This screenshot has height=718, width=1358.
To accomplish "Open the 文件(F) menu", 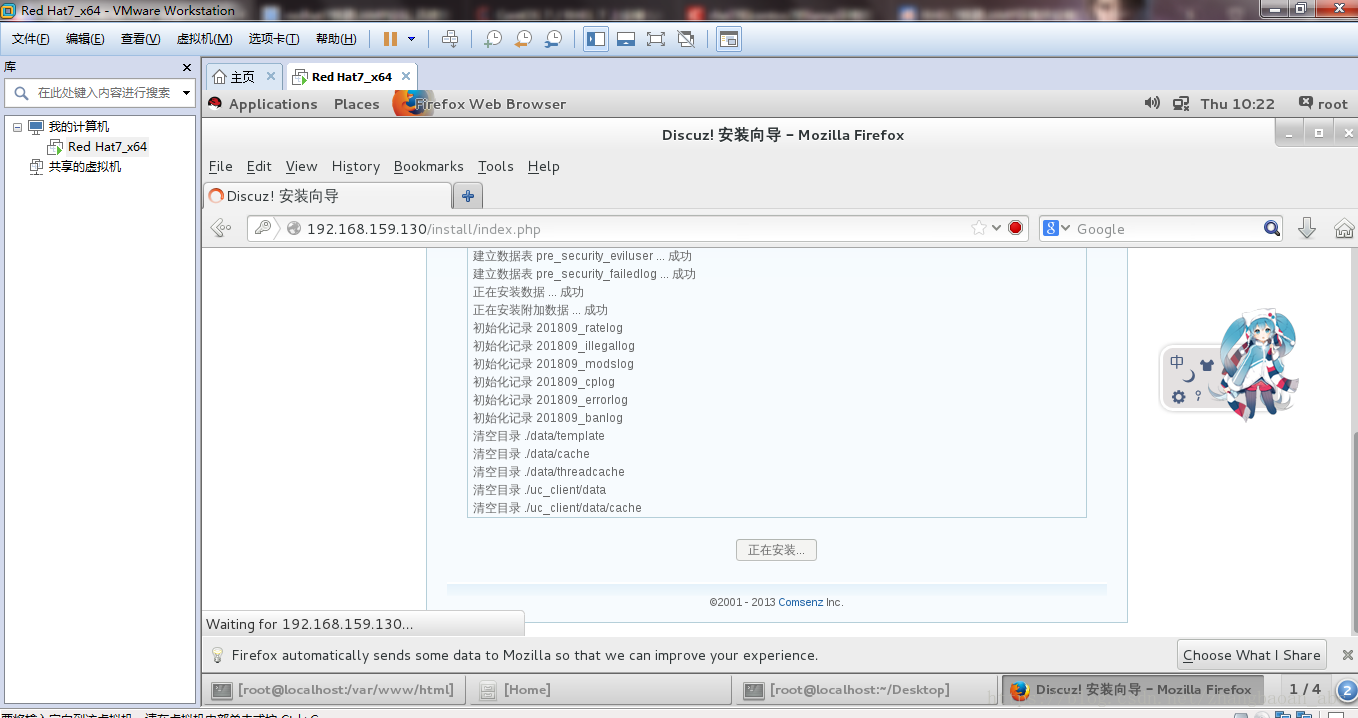I will click(31, 39).
